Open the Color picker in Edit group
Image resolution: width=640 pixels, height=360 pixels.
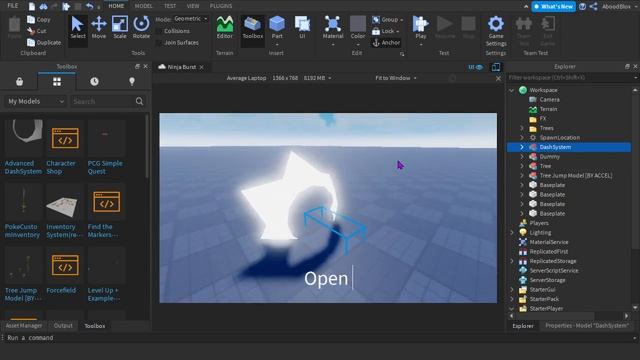click(x=358, y=27)
